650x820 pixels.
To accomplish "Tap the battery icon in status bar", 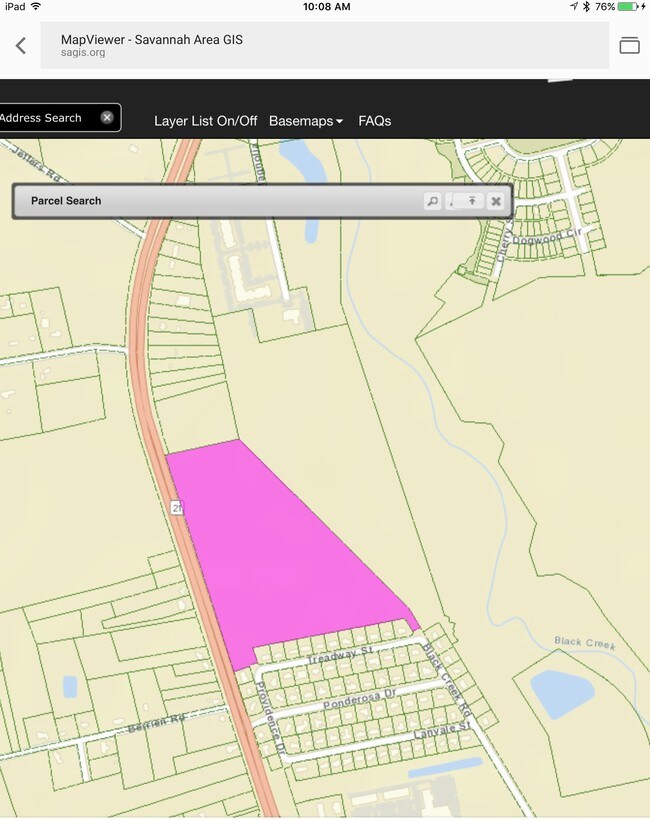I will click(x=627, y=7).
